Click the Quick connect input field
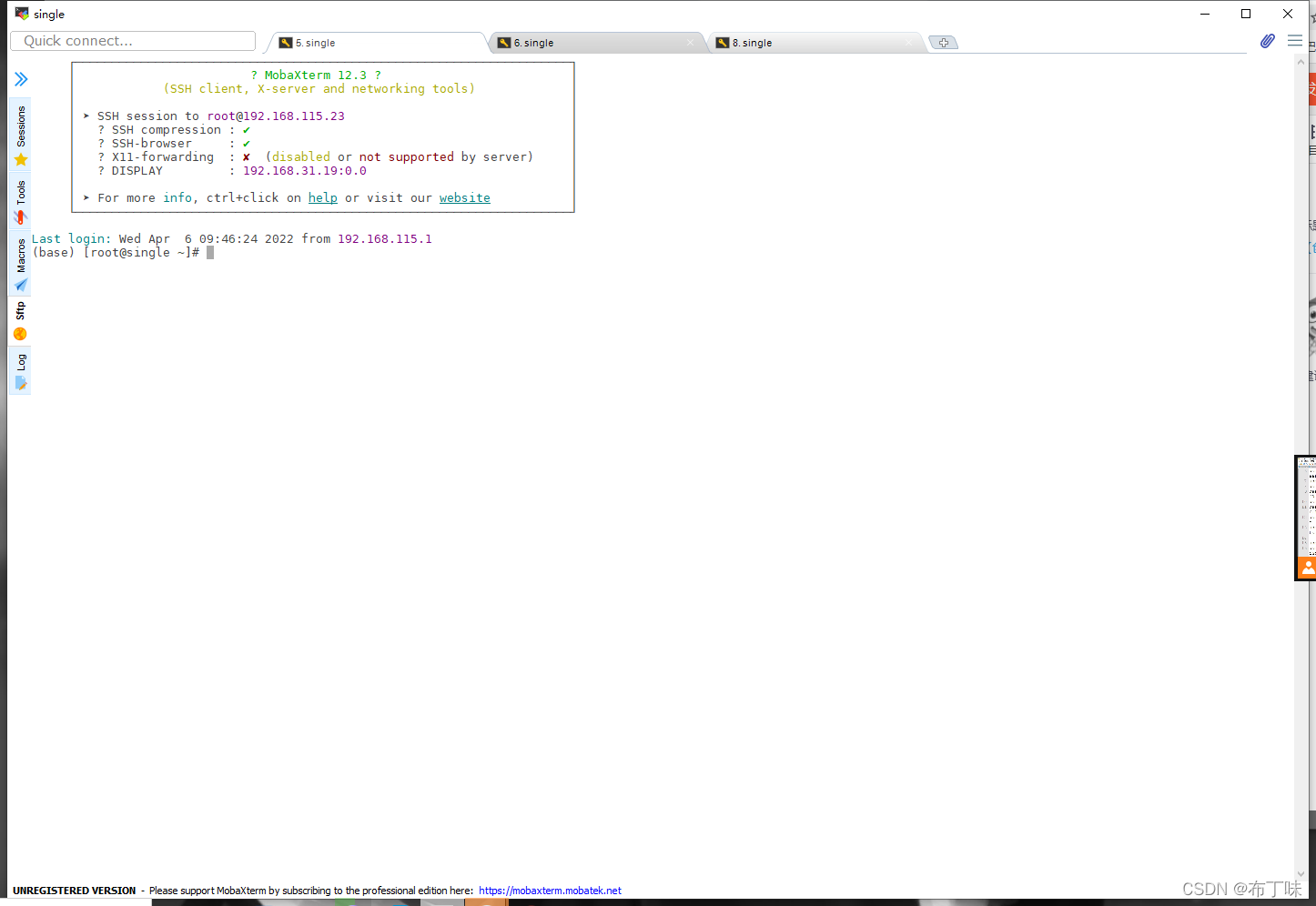Viewport: 1316px width, 906px height. tap(133, 41)
